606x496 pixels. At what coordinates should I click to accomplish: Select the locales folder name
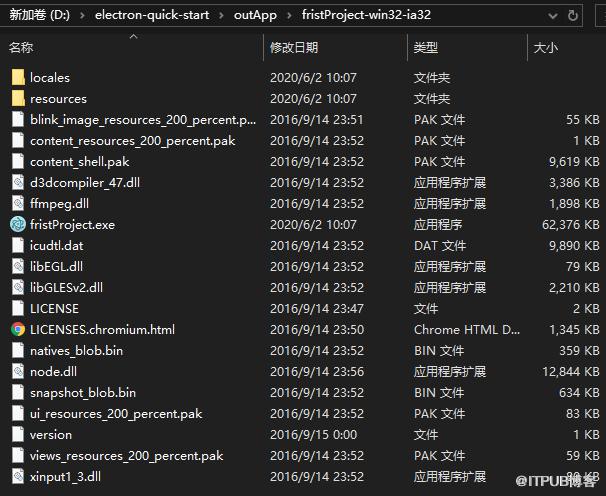tap(50, 78)
